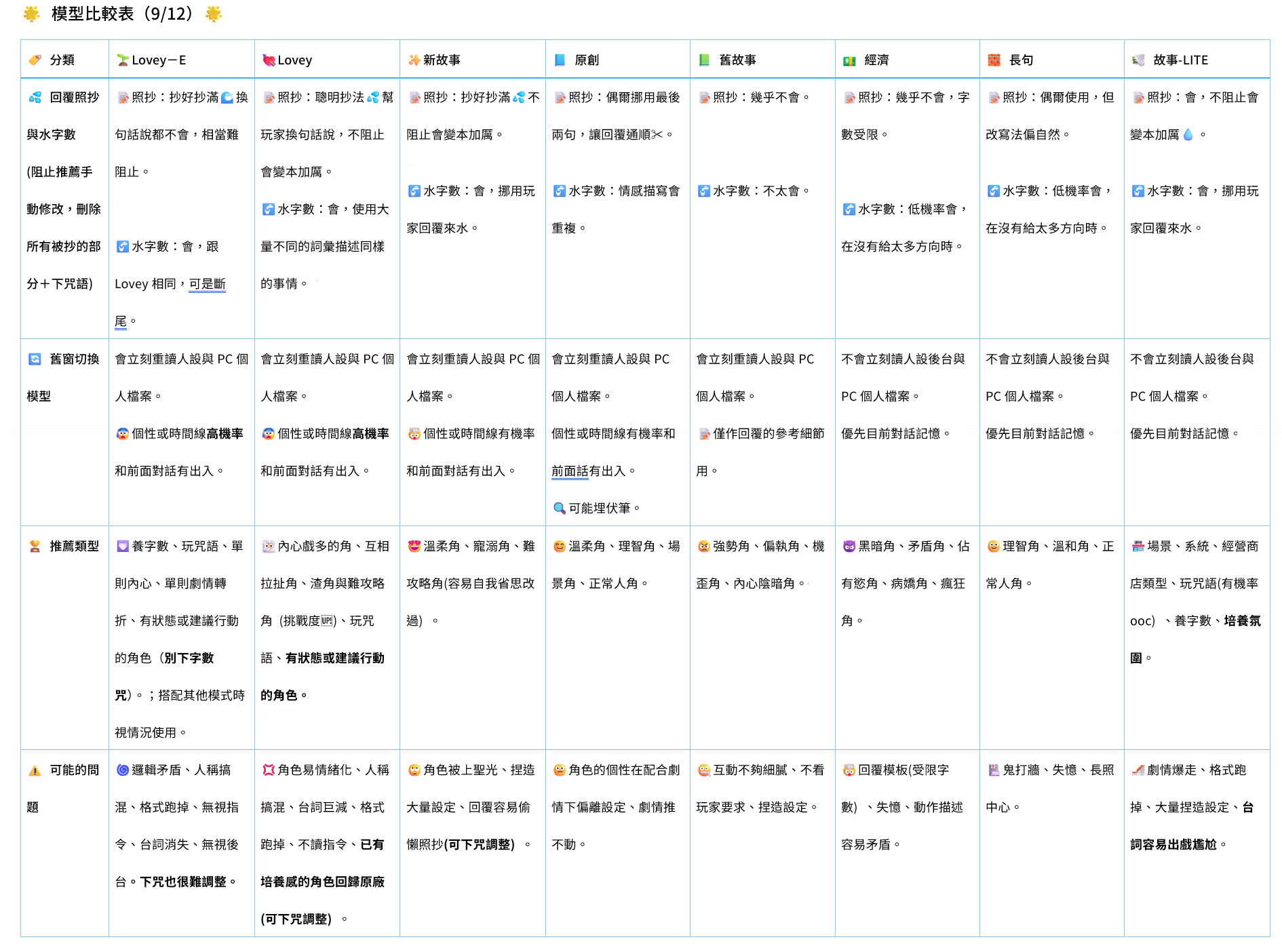Click the warning triangle icon beside 可能的問題
Image resolution: width=1282 pixels, height=952 pixels.
35,771
